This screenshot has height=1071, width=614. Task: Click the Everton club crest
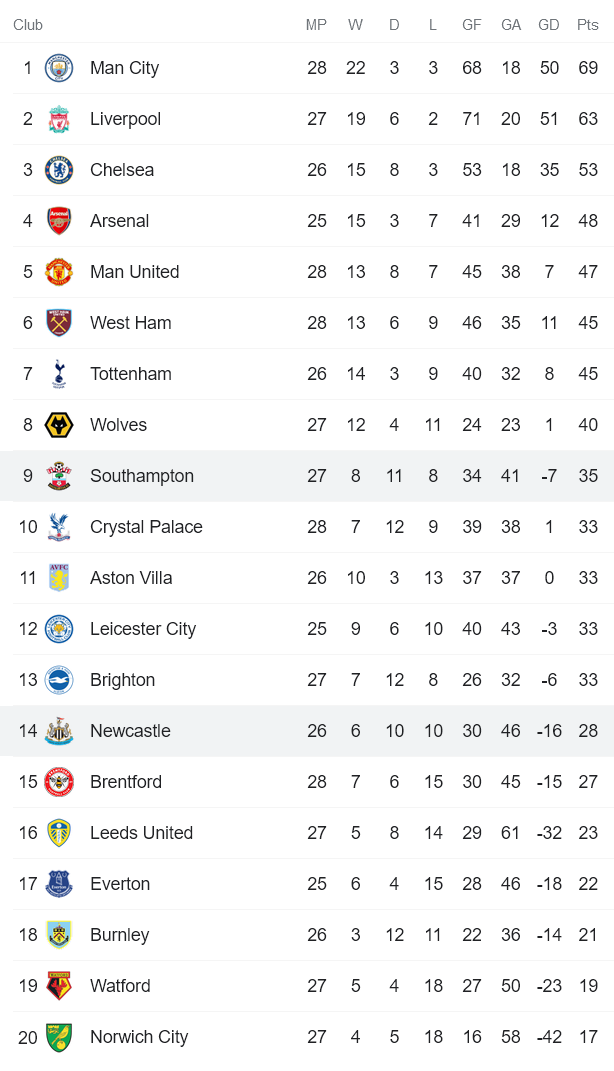click(x=58, y=883)
